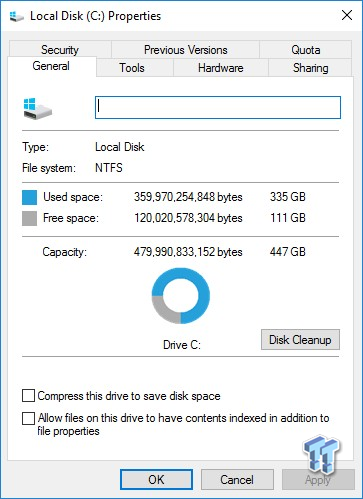Image resolution: width=363 pixels, height=499 pixels.
Task: Click the Cancel button
Action: (x=237, y=480)
